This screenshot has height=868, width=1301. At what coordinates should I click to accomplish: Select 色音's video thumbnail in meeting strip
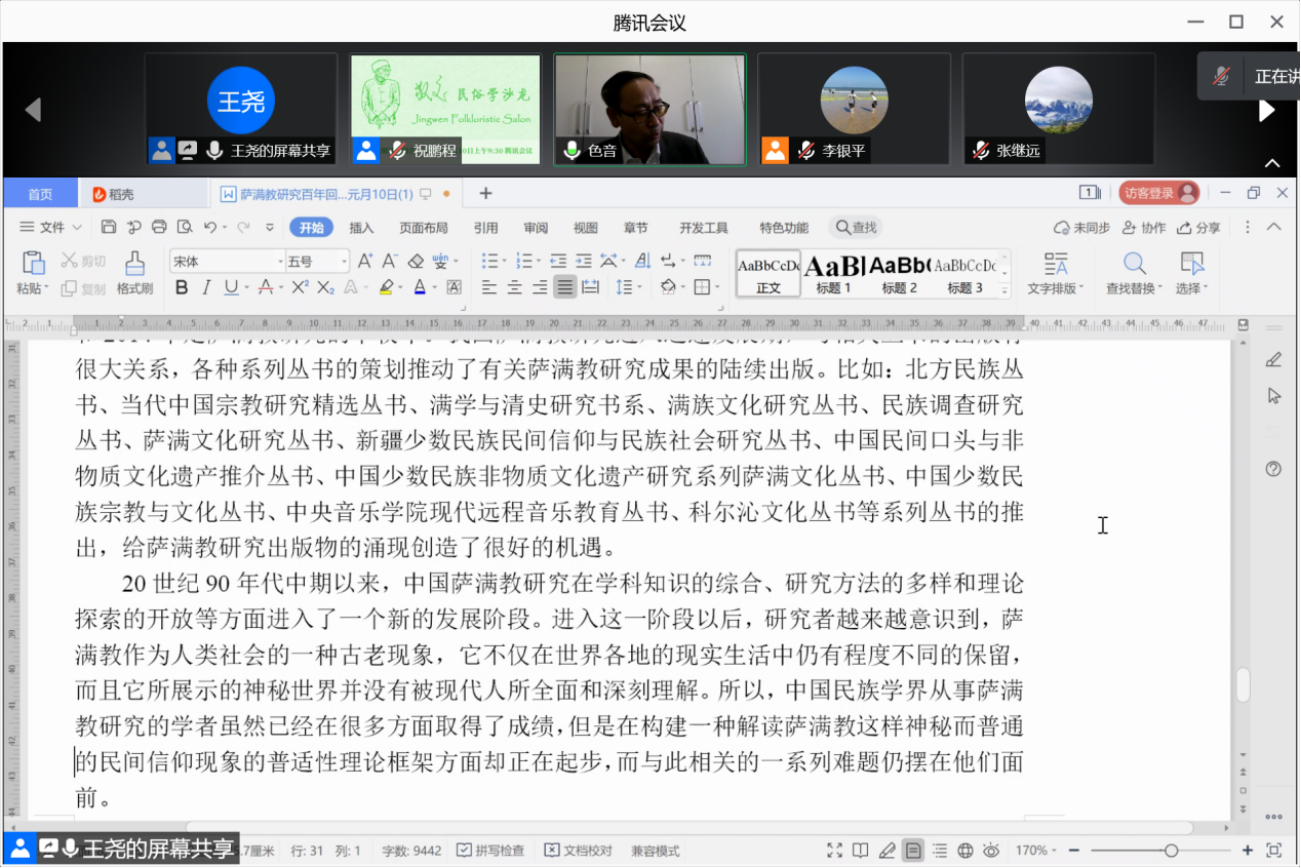coord(650,109)
